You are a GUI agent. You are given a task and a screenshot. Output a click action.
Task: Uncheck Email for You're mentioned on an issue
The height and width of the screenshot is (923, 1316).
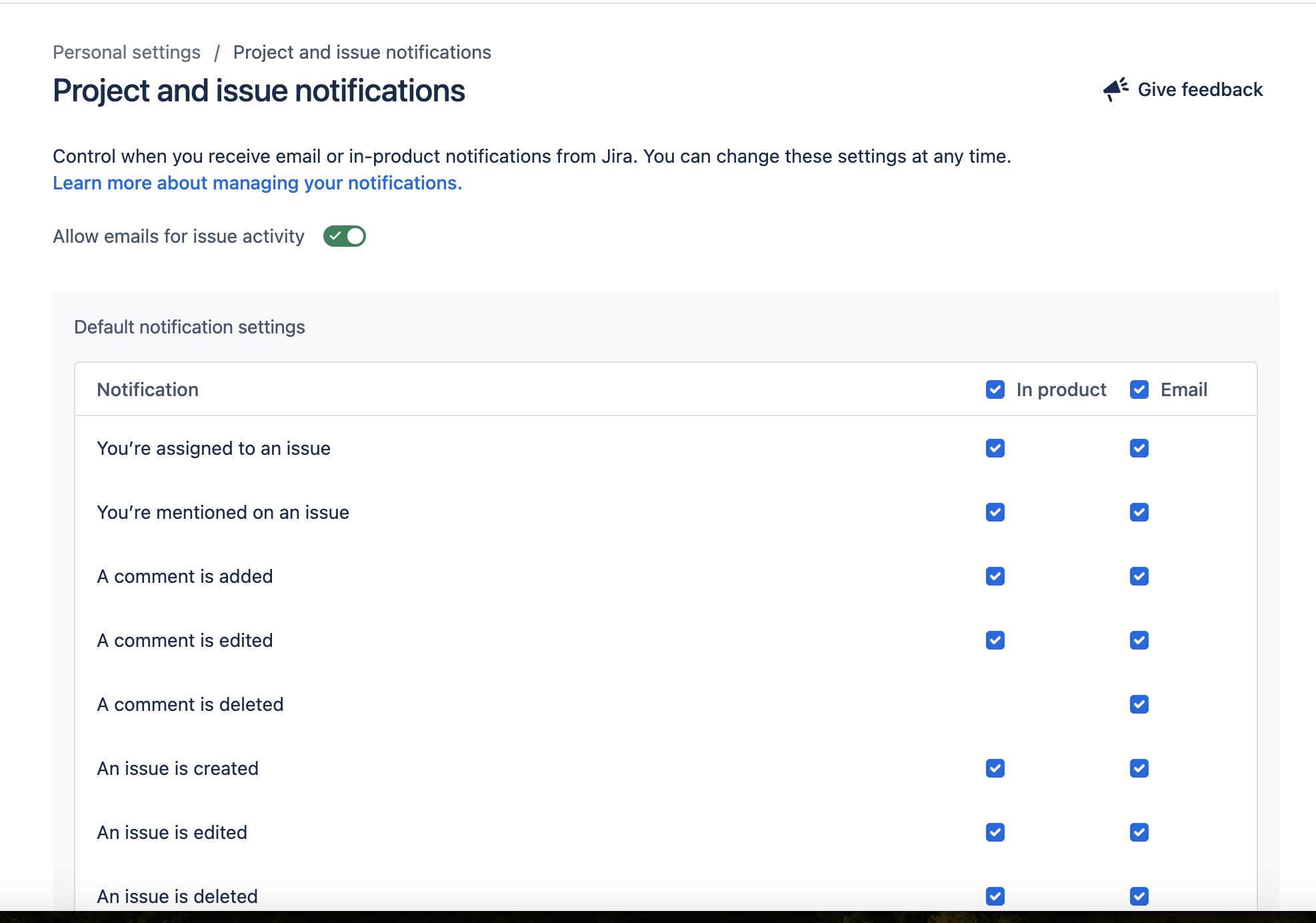1139,512
